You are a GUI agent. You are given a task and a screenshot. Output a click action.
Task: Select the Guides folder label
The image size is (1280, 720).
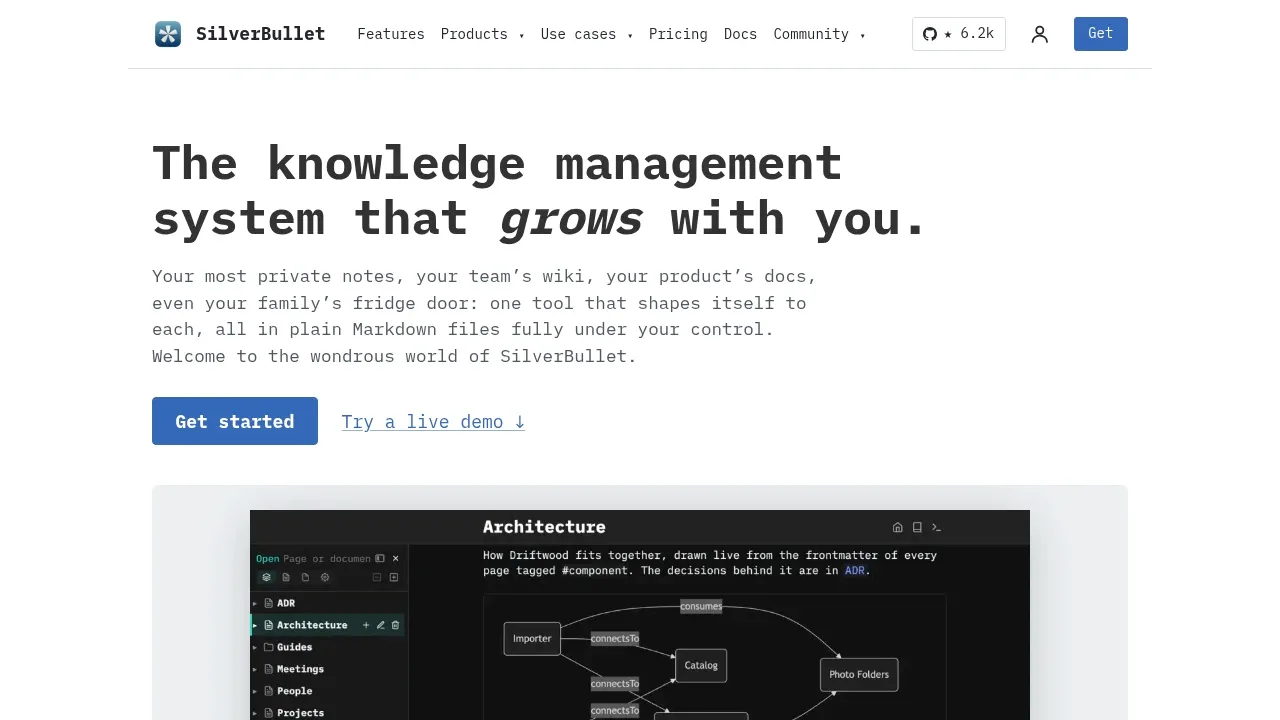click(x=294, y=647)
